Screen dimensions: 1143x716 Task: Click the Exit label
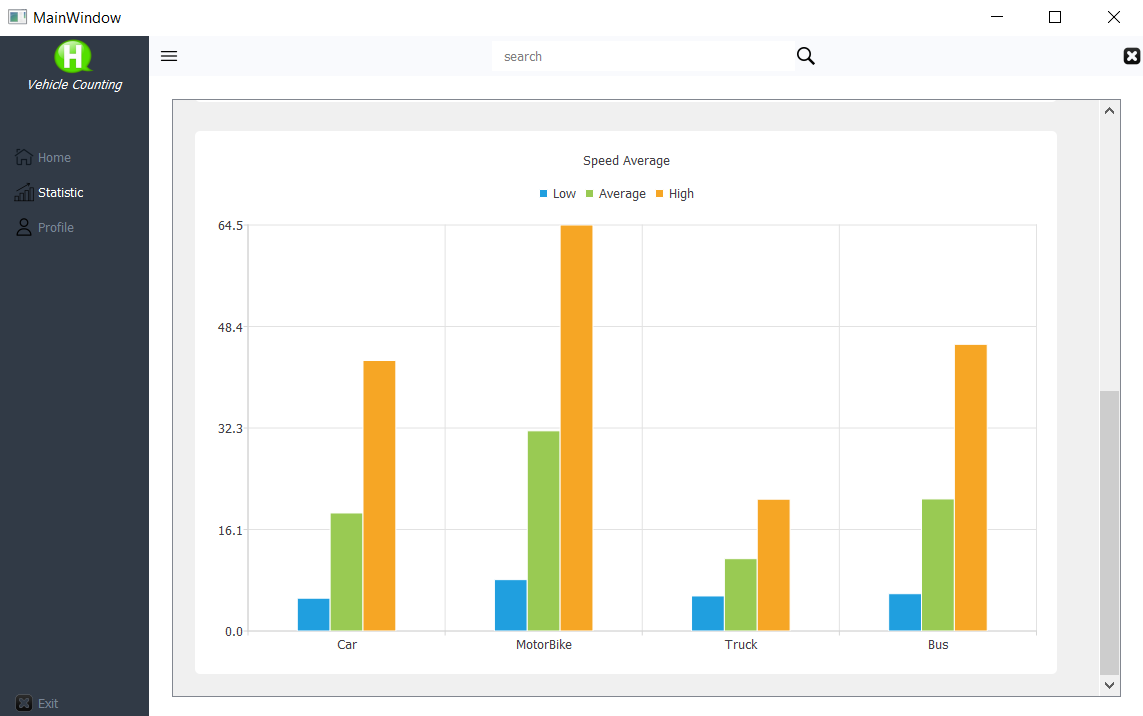pyautogui.click(x=48, y=704)
